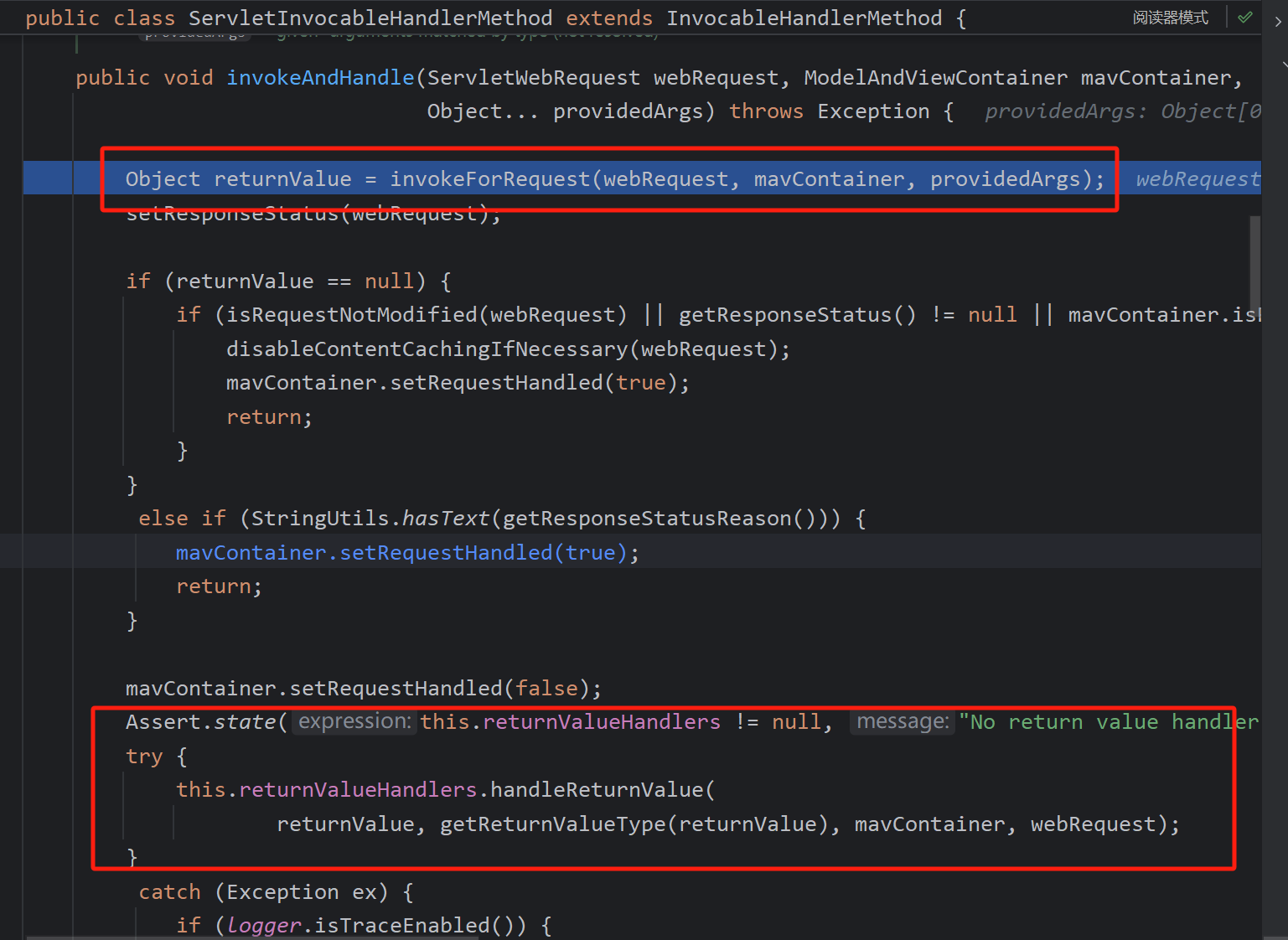Click the ServletInvocableHandlerMethod class name
This screenshot has width=1288, height=940.
[370, 18]
